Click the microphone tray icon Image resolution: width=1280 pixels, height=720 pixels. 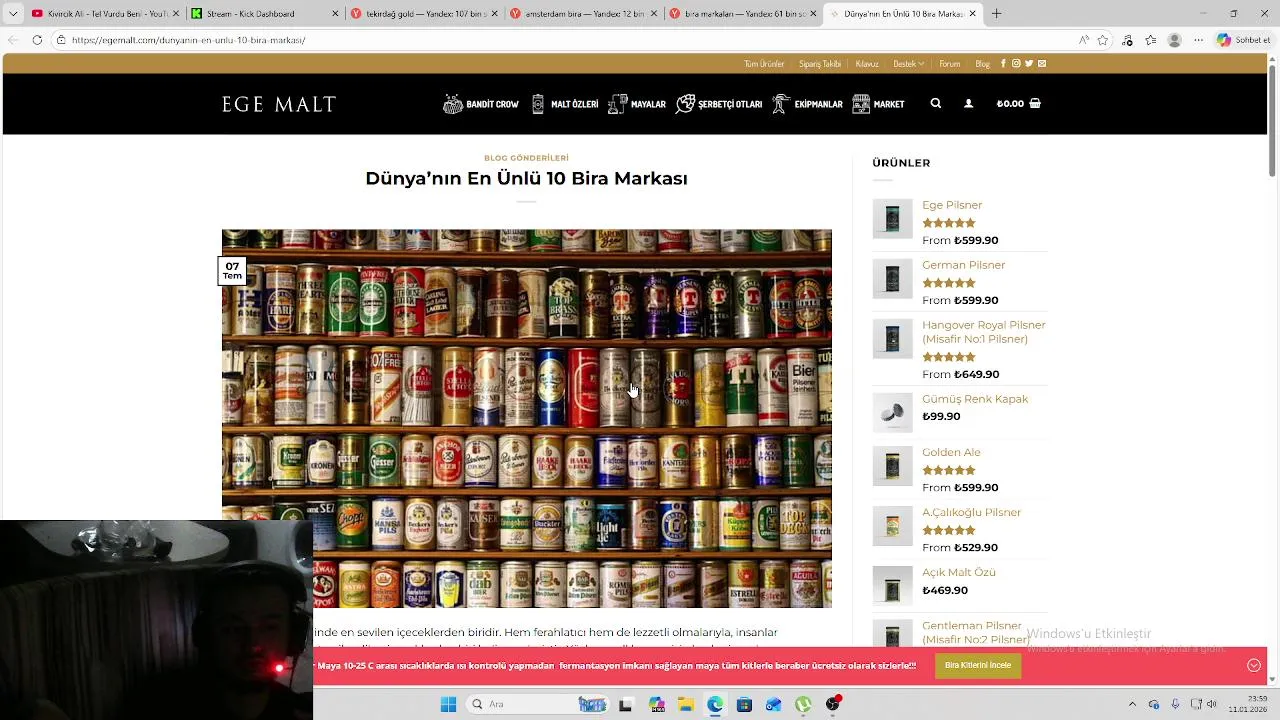[x=1175, y=704]
